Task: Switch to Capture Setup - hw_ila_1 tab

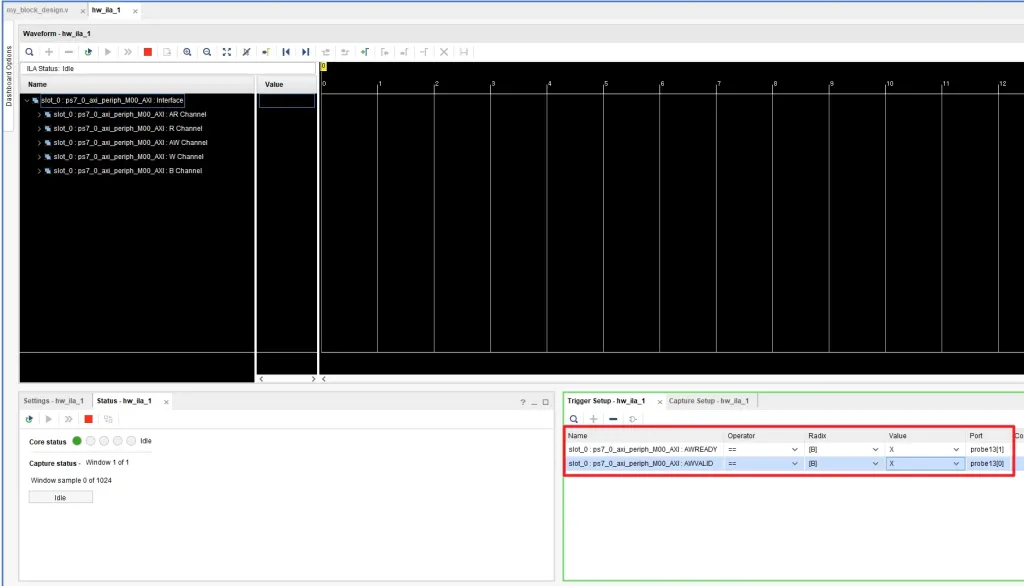Action: click(709, 401)
